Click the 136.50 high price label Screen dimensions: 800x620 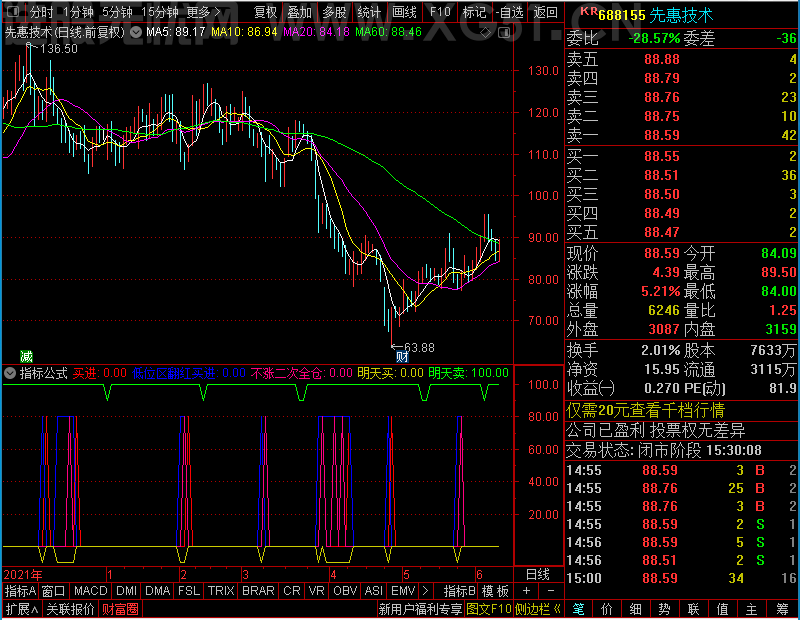pos(59,49)
